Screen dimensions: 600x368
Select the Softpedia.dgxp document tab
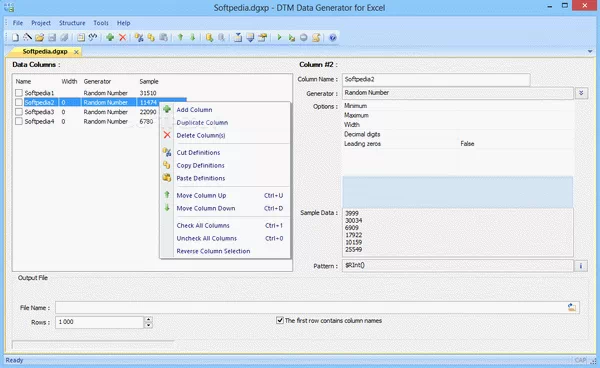pos(45,51)
